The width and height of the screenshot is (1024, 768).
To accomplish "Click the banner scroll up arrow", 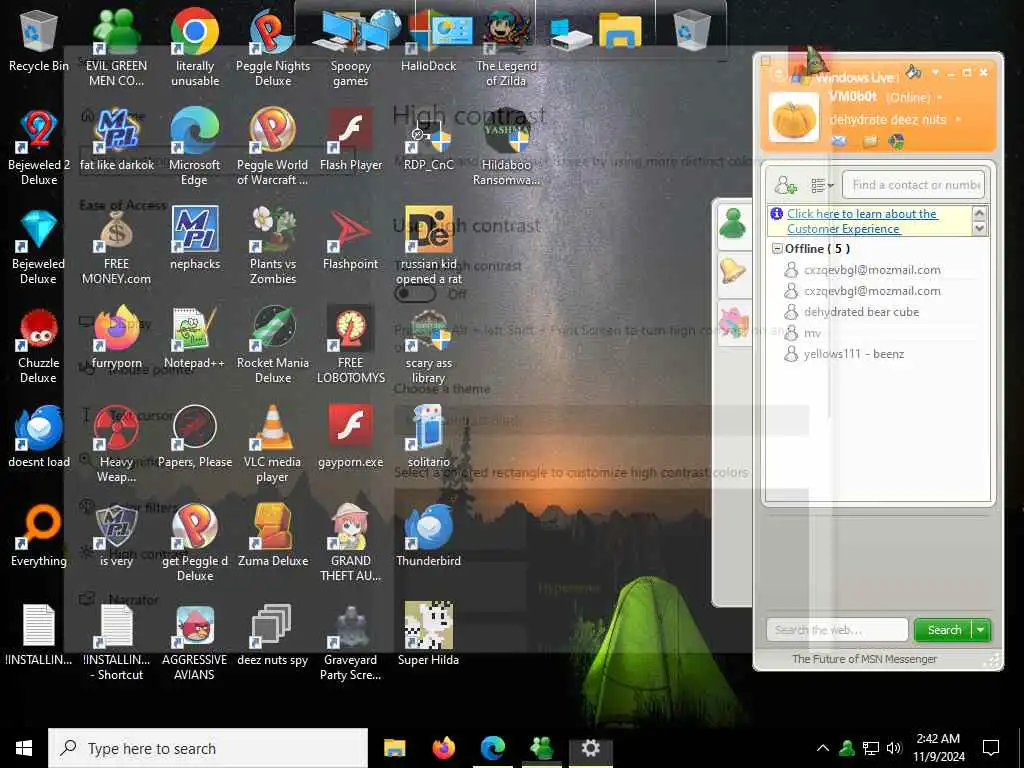I will [979, 213].
